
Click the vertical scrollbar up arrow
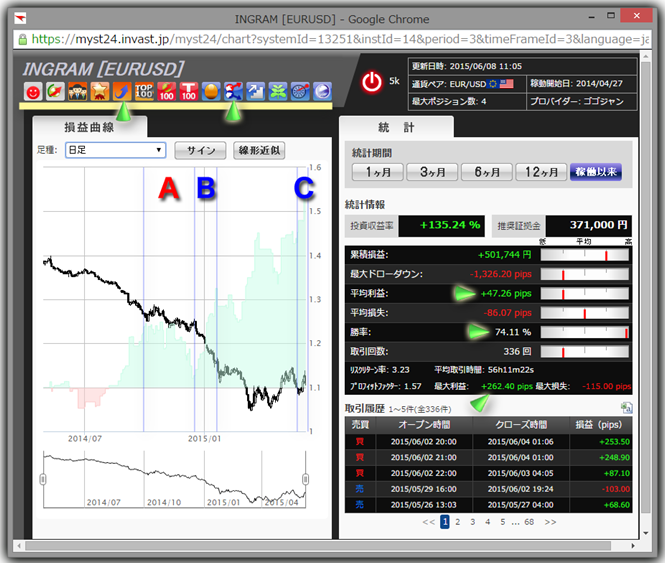[x=645, y=56]
